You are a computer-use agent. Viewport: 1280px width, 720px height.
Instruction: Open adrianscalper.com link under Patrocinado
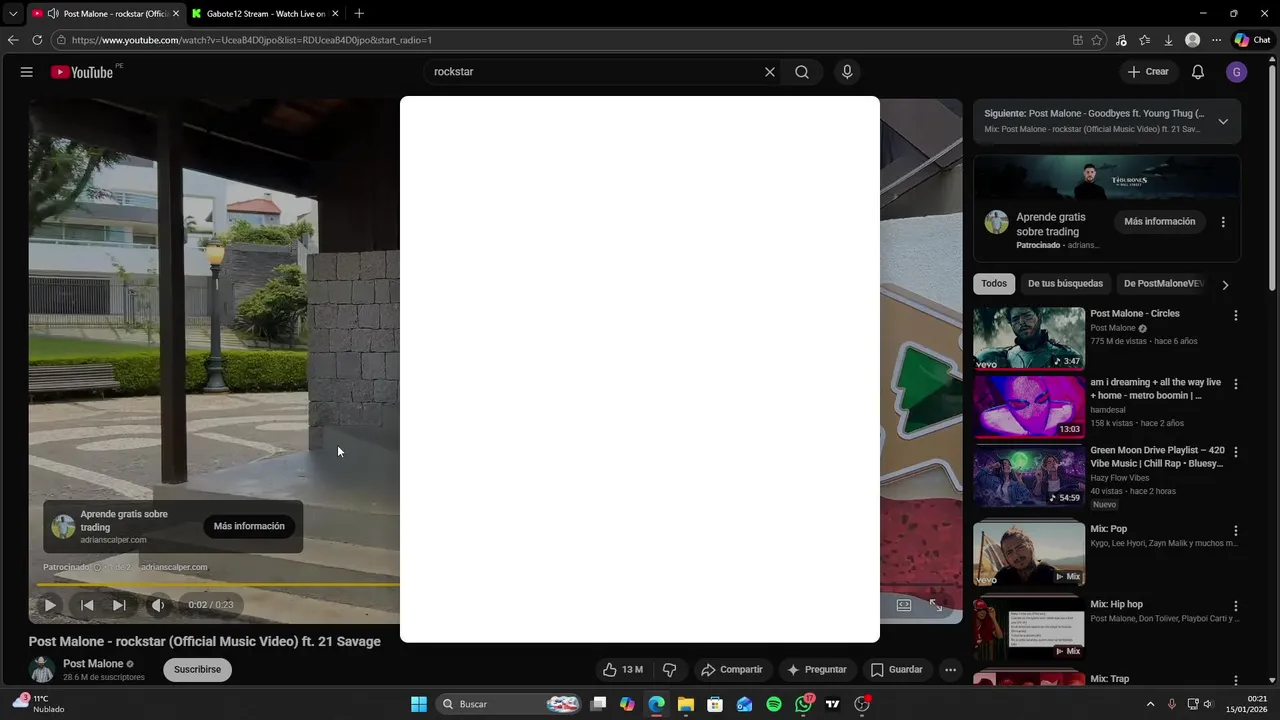174,567
